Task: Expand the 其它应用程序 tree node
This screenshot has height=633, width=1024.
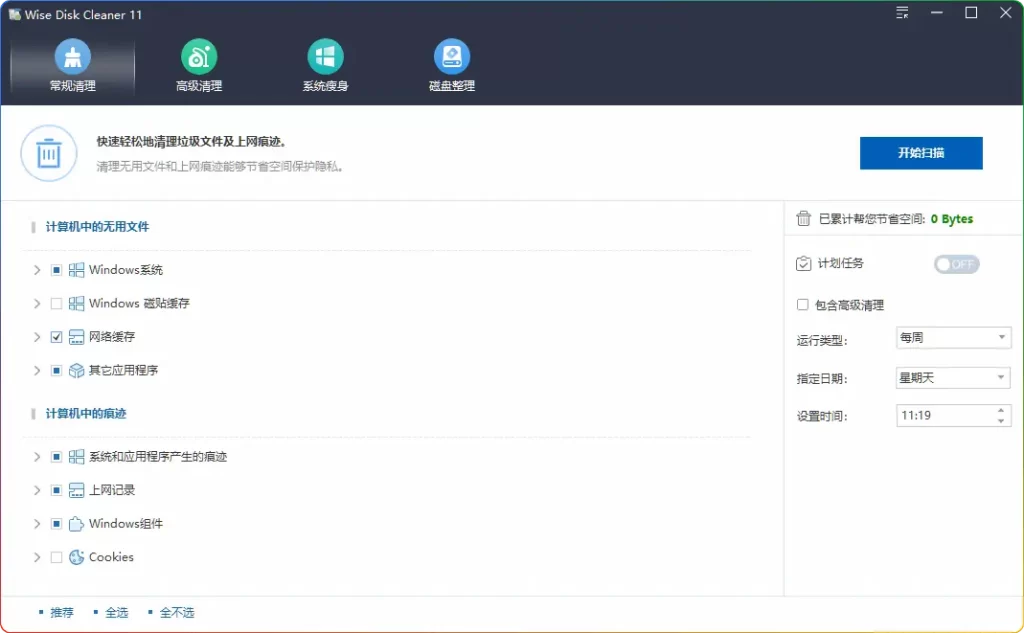Action: 37,370
